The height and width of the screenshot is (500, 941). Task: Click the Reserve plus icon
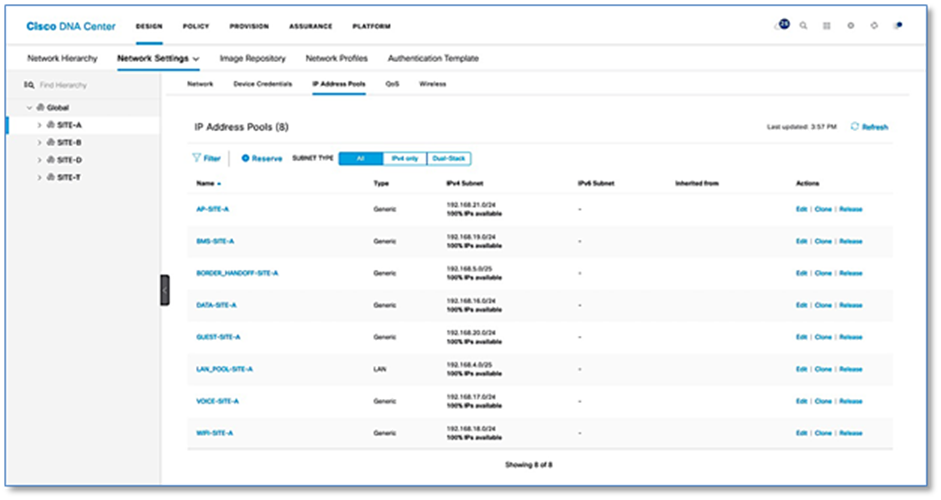[245, 158]
